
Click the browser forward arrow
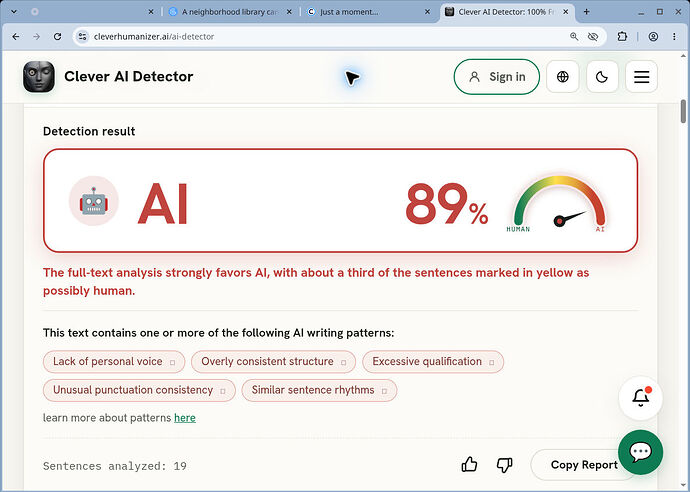coord(37,37)
